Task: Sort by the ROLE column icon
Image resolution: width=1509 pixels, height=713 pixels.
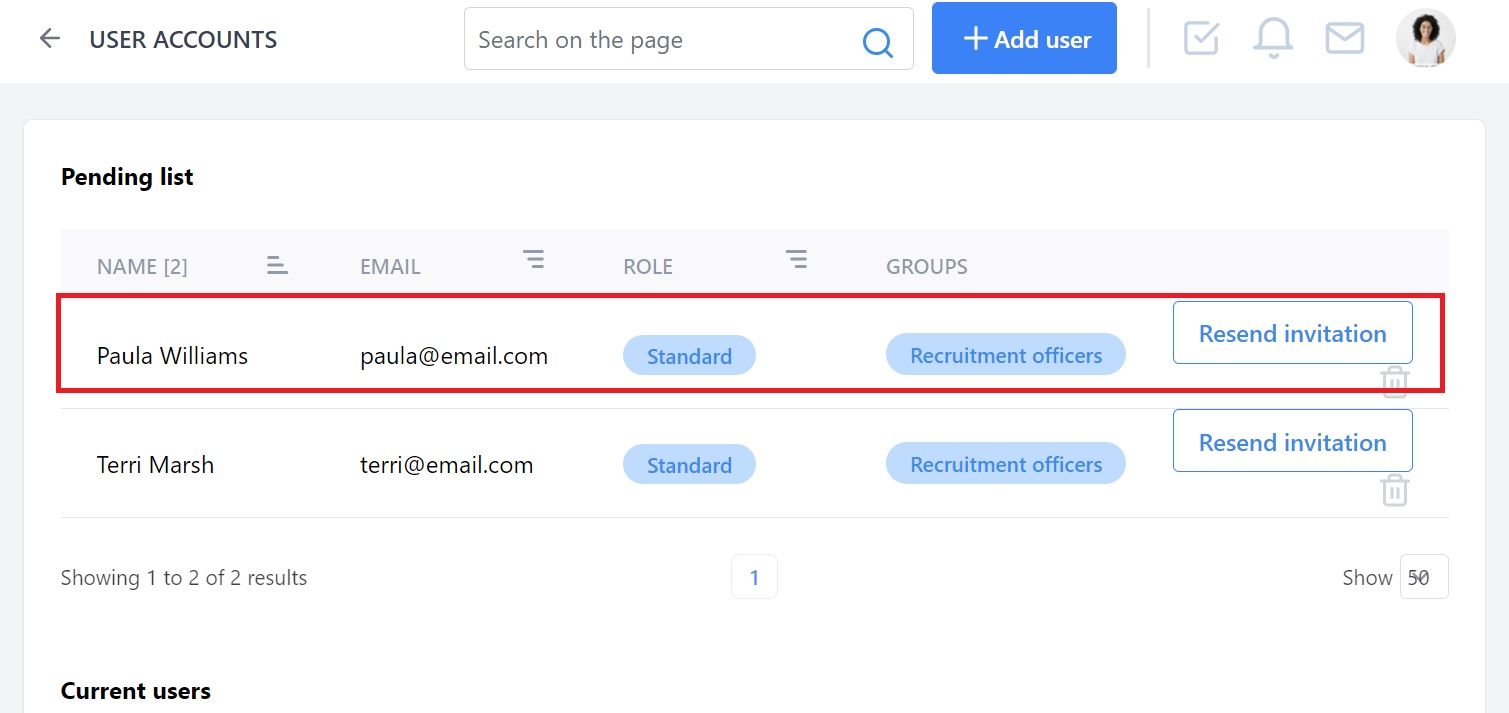Action: pyautogui.click(x=796, y=260)
